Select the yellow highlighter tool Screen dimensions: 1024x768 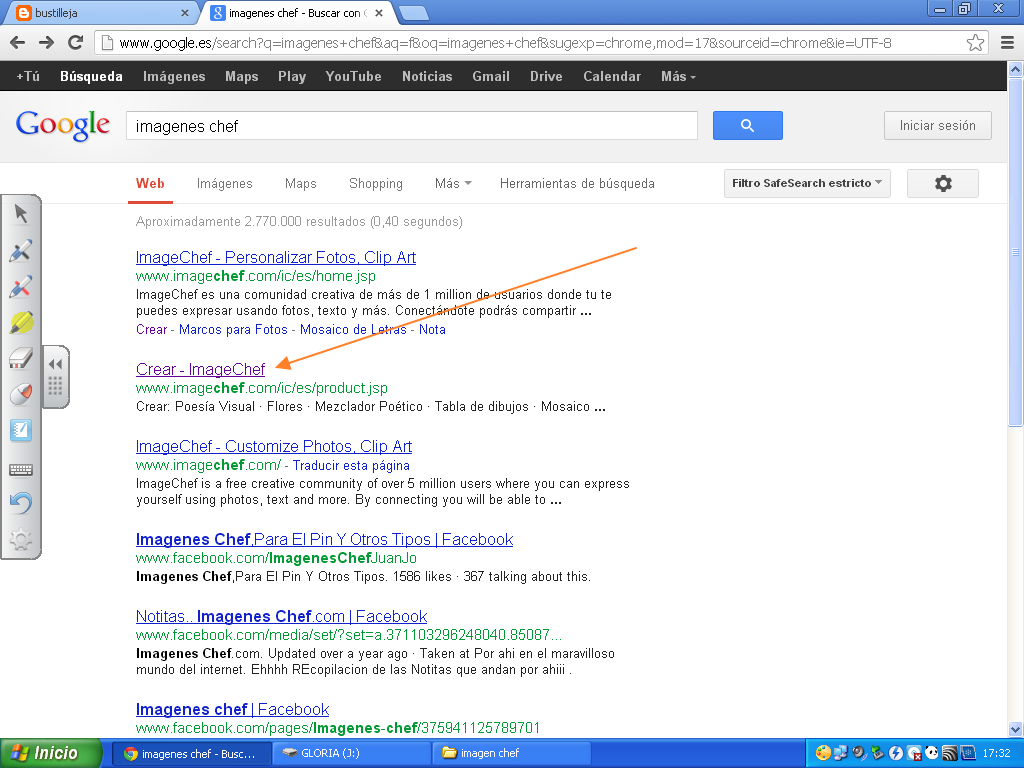[21, 323]
